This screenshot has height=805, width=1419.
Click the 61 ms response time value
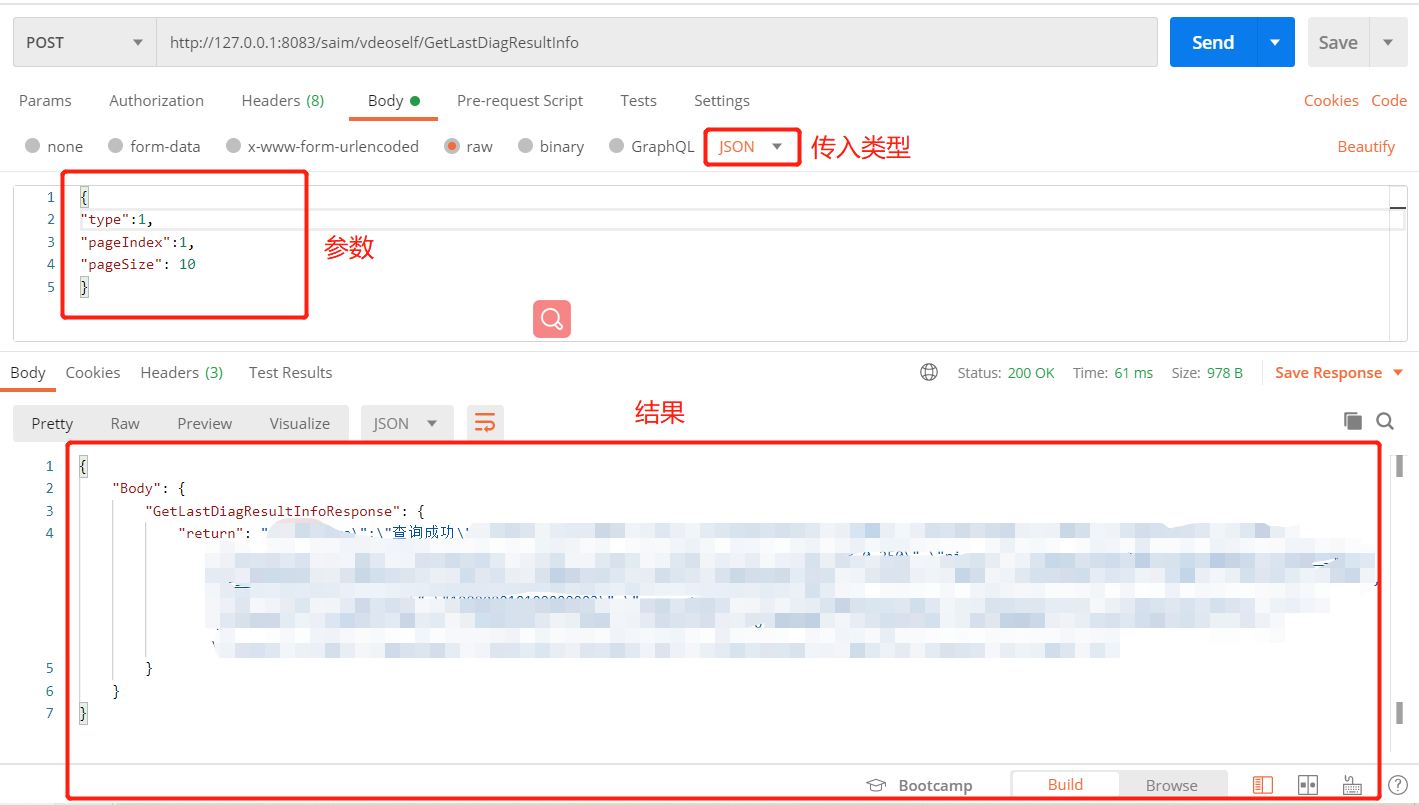1134,373
